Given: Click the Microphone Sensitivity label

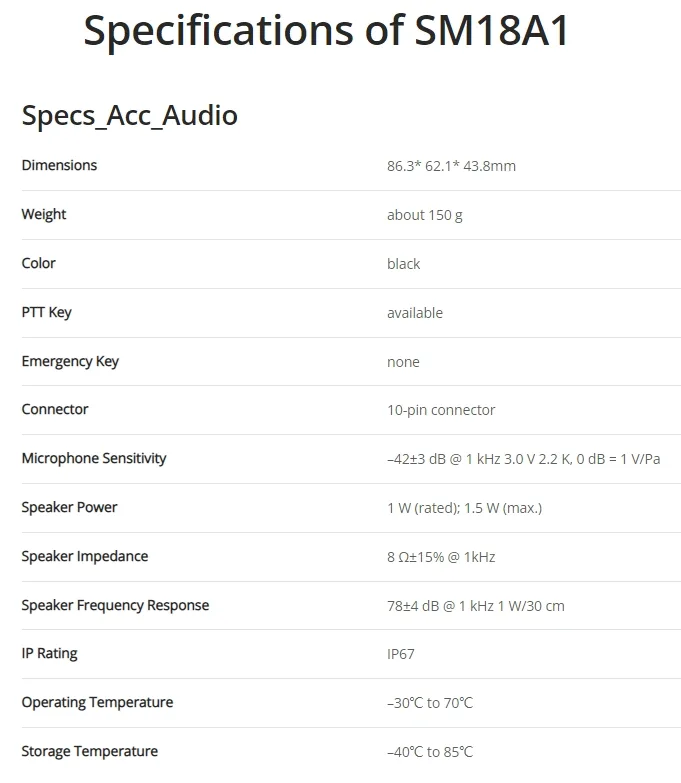Looking at the screenshot, I should coord(94,458).
